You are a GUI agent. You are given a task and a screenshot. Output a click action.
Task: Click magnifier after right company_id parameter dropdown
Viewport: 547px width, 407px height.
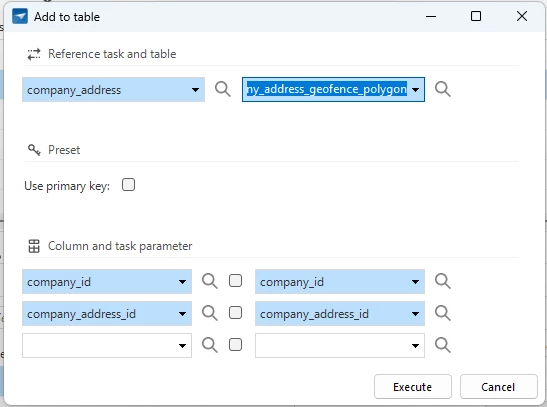point(443,281)
